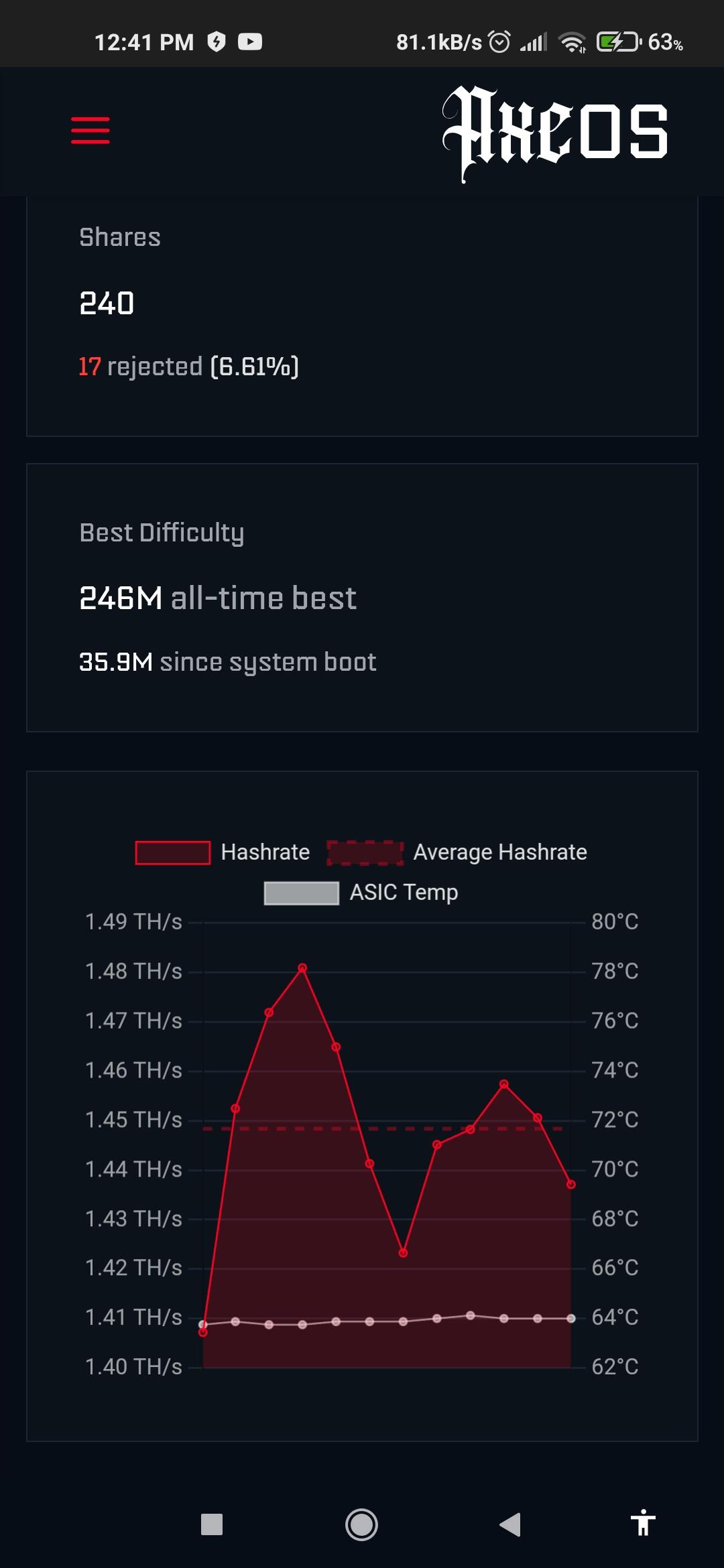Screen dimensions: 724x1568
Task: Tap the 1.40 TH/s axis label
Action: click(x=133, y=1367)
